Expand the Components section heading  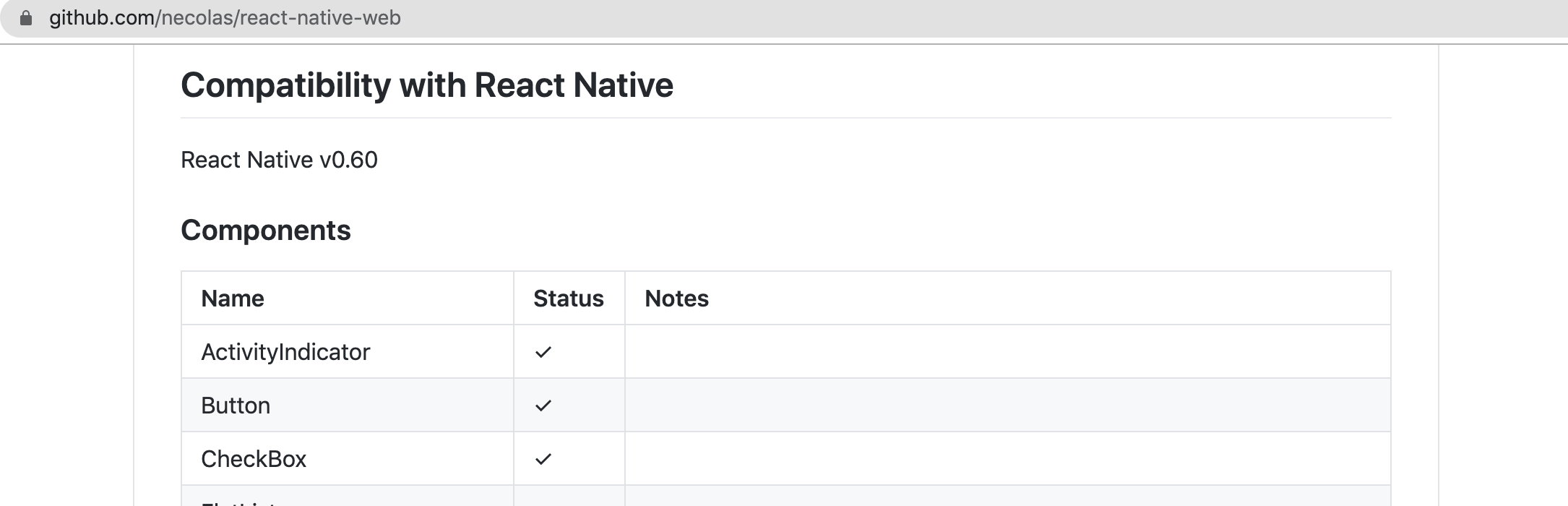tap(267, 230)
